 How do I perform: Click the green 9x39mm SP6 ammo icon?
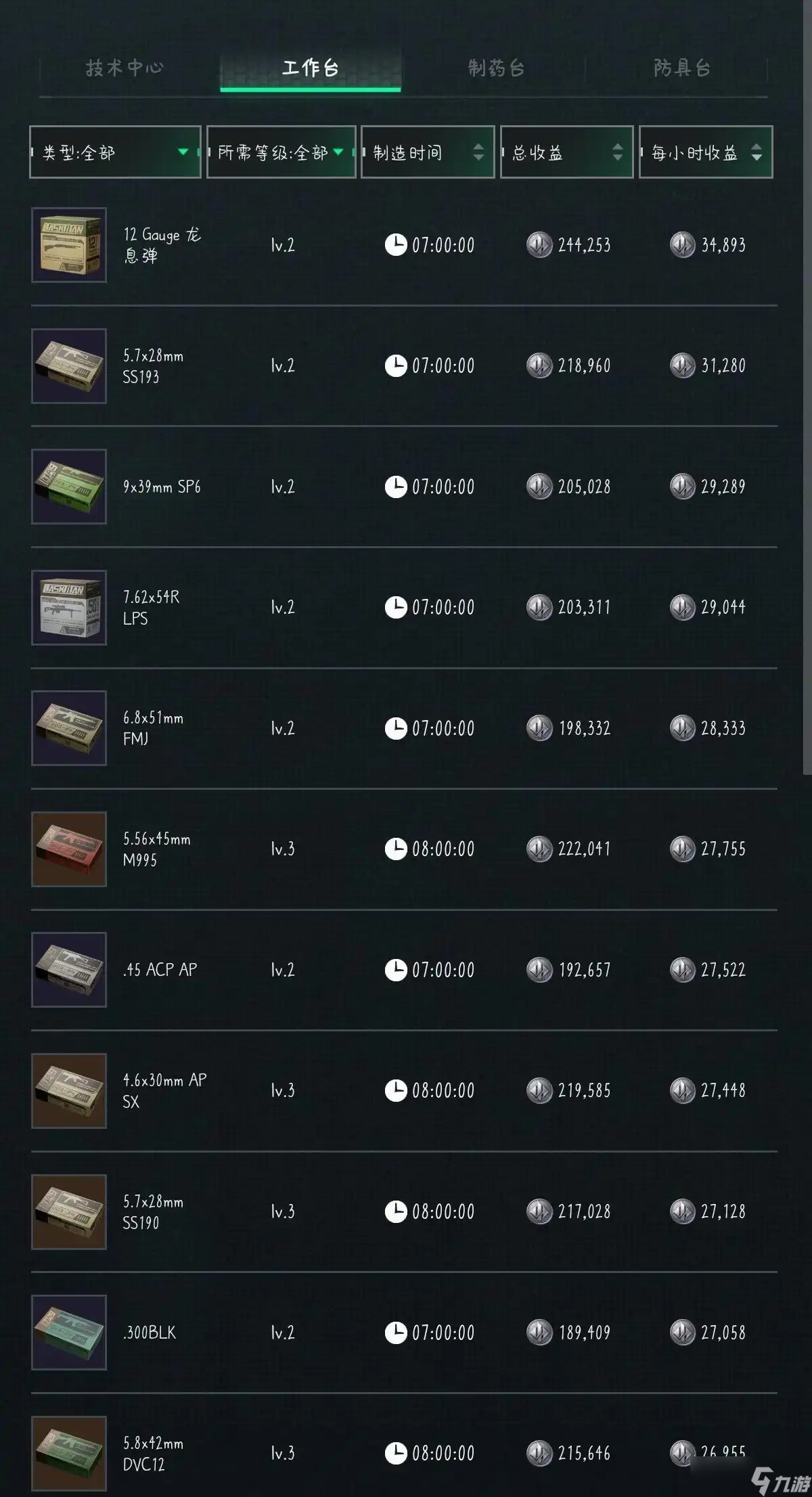[69, 487]
